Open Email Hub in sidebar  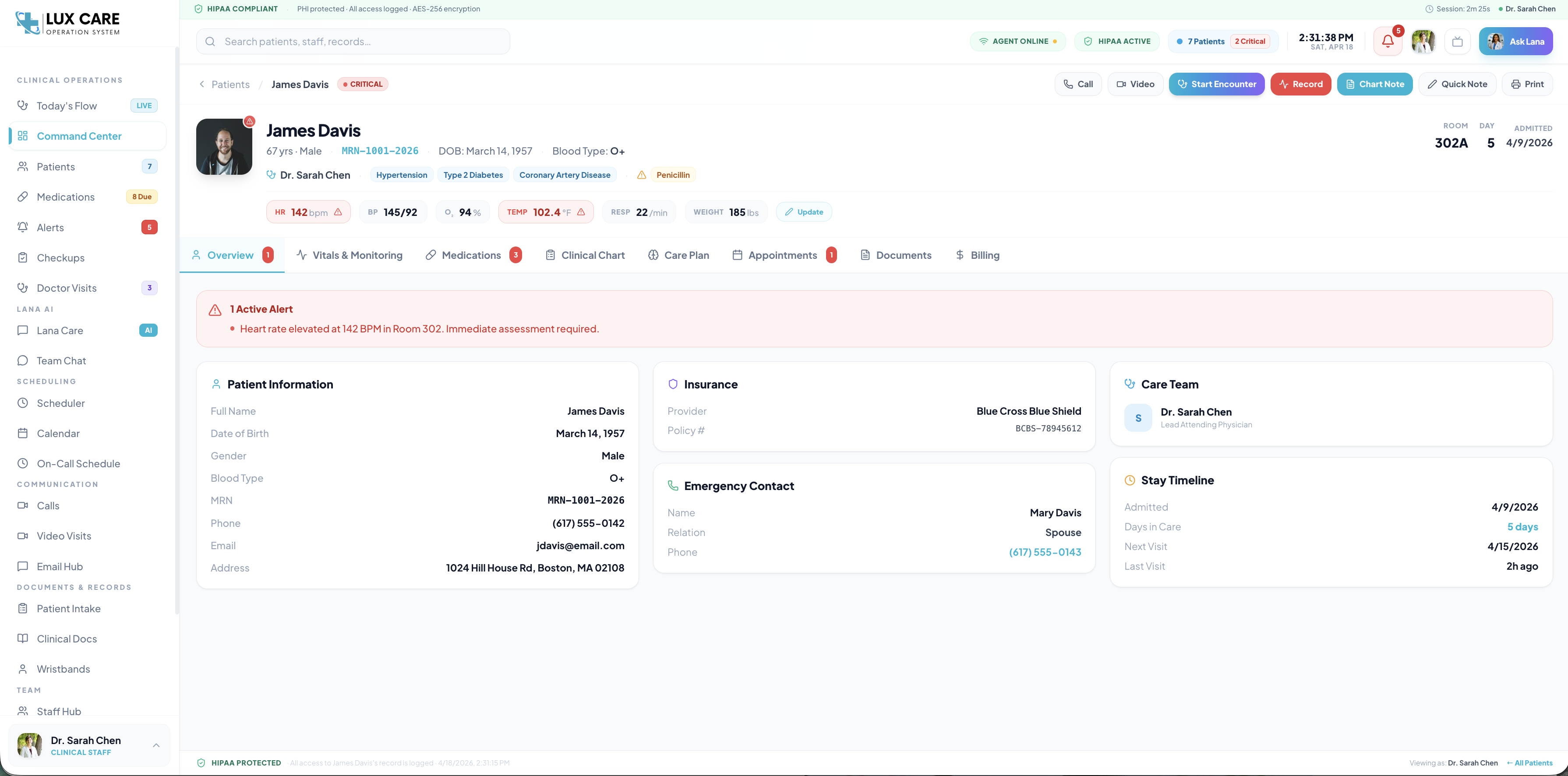pyautogui.click(x=88, y=566)
